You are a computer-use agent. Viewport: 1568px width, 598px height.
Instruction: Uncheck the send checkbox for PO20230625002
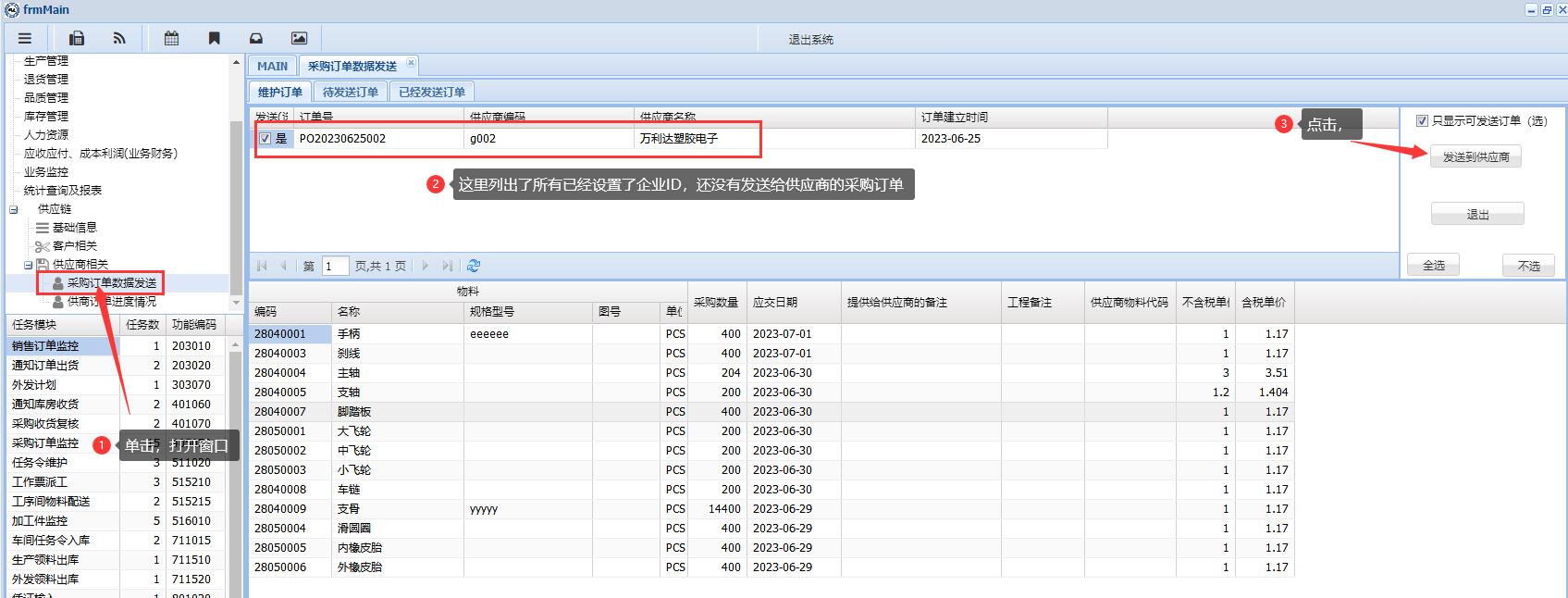265,139
